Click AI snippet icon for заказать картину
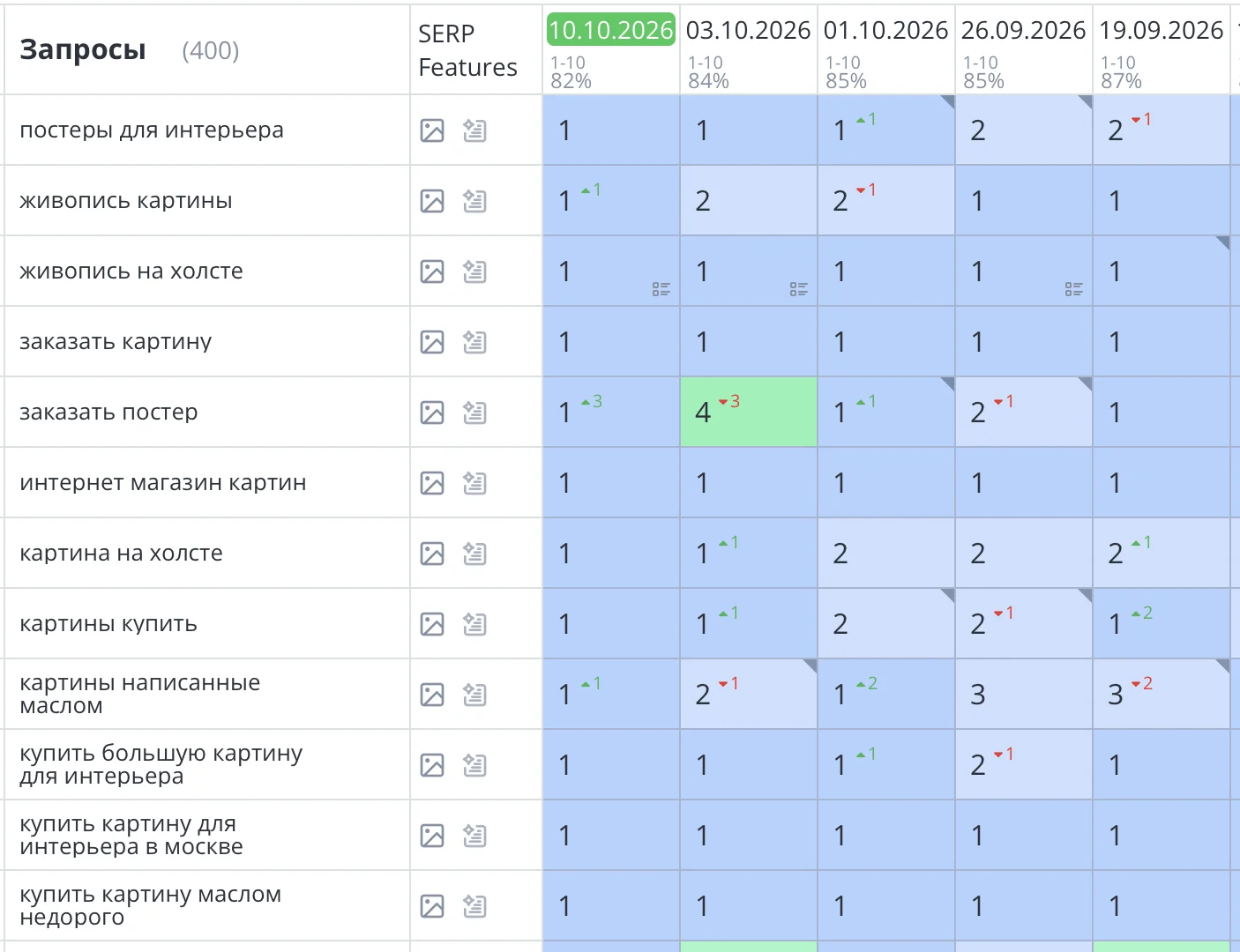Image resolution: width=1240 pixels, height=952 pixels. point(474,342)
